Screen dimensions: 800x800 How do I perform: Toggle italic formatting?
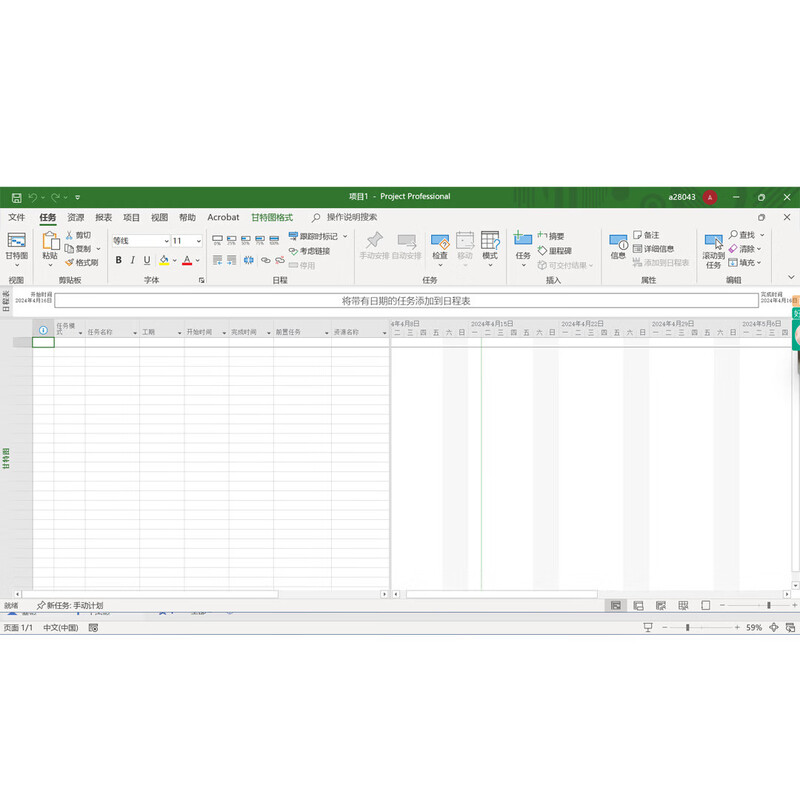134,260
